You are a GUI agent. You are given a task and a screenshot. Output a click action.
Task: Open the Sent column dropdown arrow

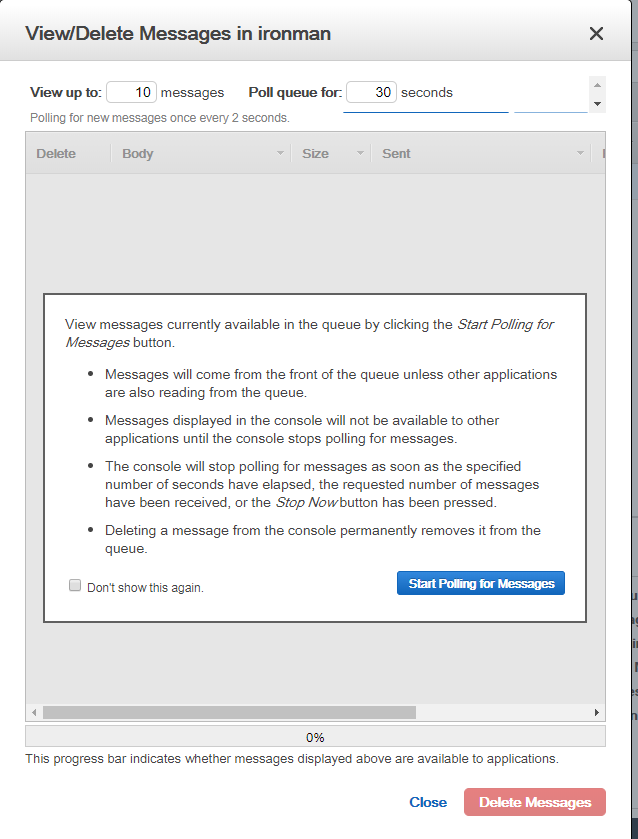point(580,154)
